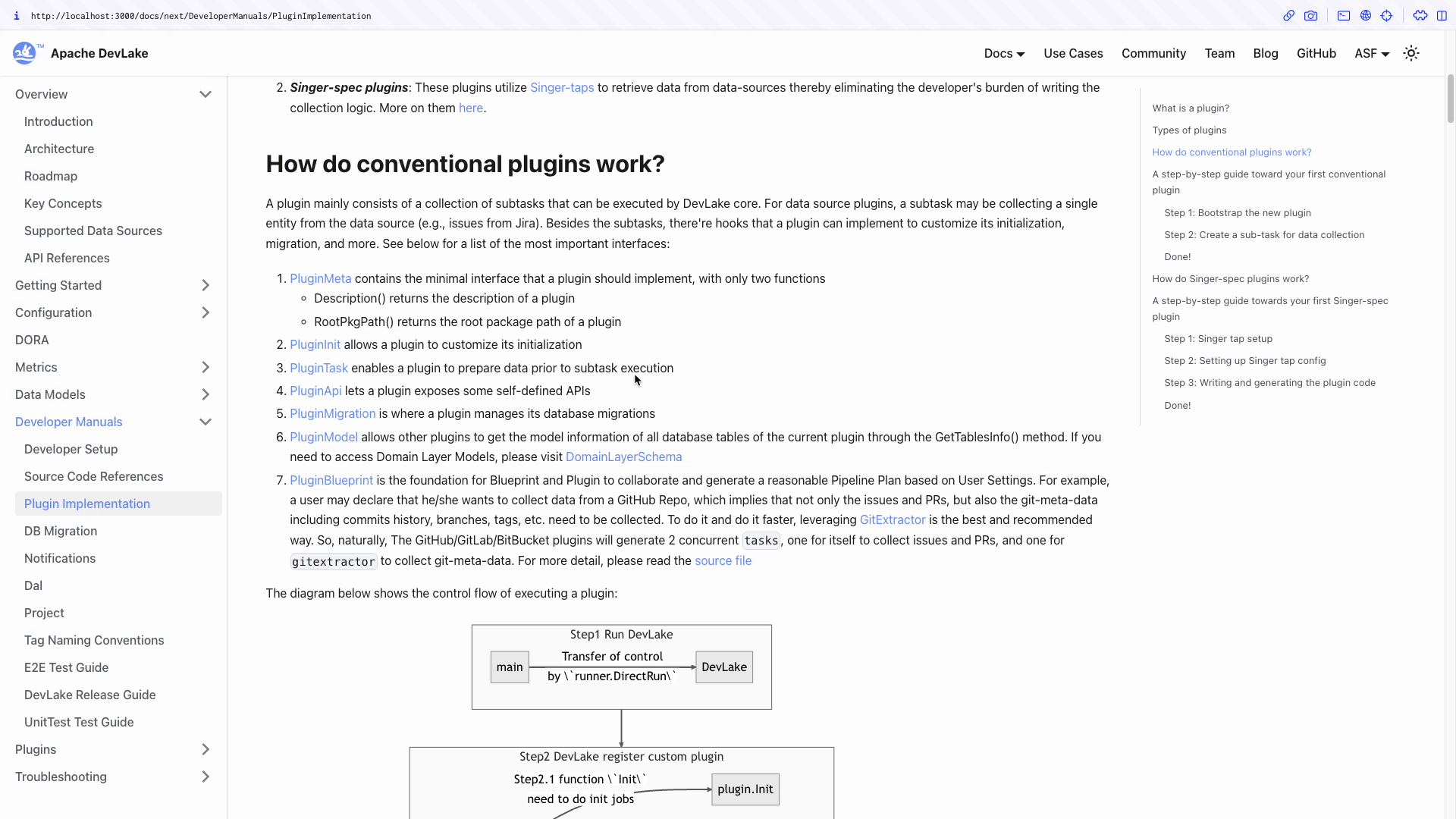
Task: Click the page's vertical scrollbar thumb
Action: [1450, 99]
